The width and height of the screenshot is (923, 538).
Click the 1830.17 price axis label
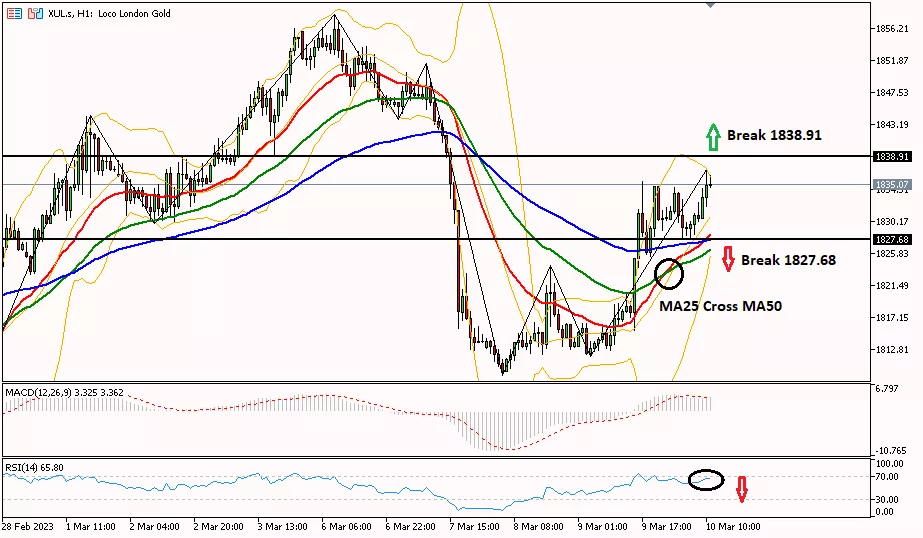892,221
